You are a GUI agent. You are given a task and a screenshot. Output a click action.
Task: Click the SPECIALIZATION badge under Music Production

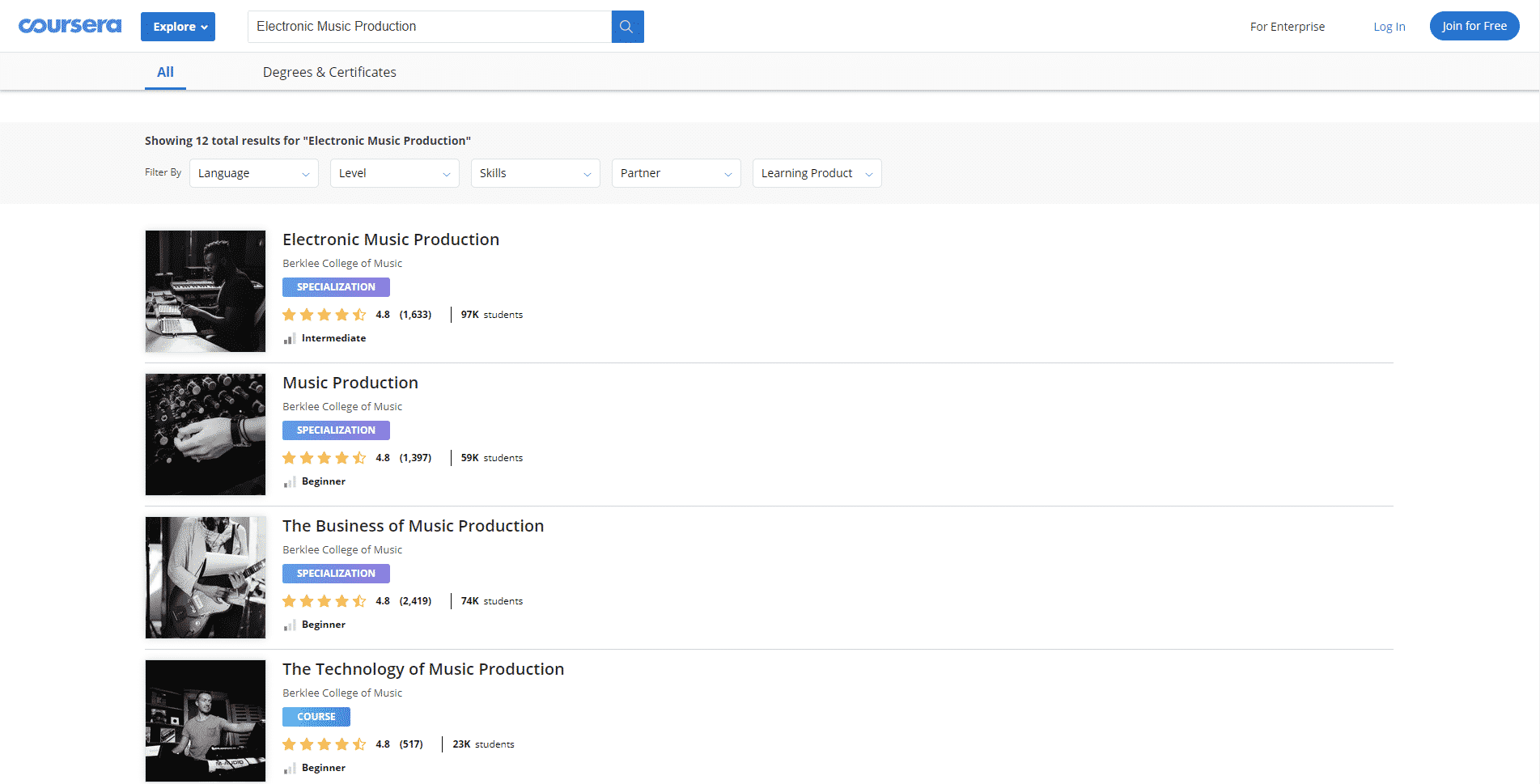click(x=336, y=430)
